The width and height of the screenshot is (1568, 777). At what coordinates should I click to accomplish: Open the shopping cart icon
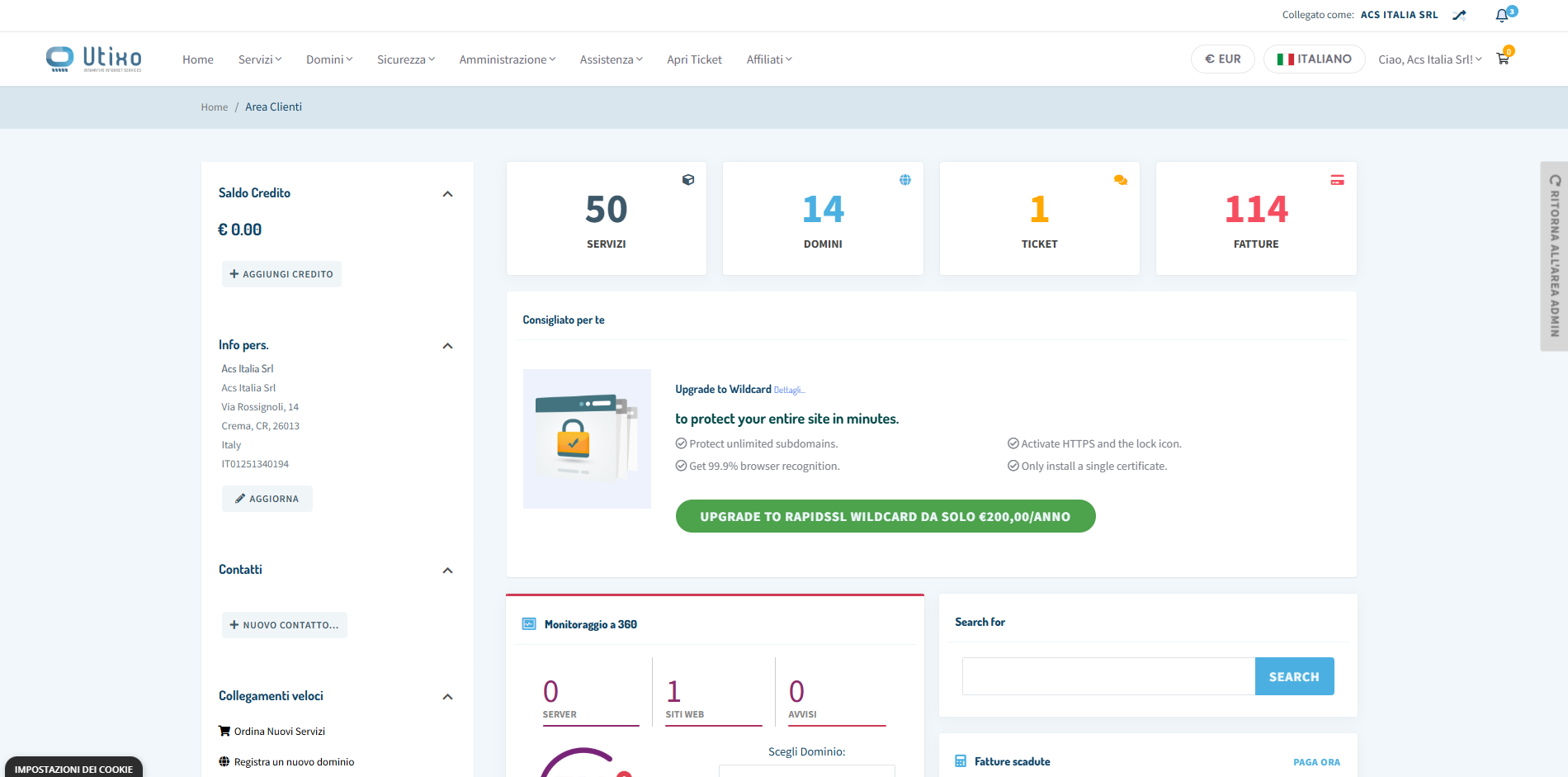1503,59
